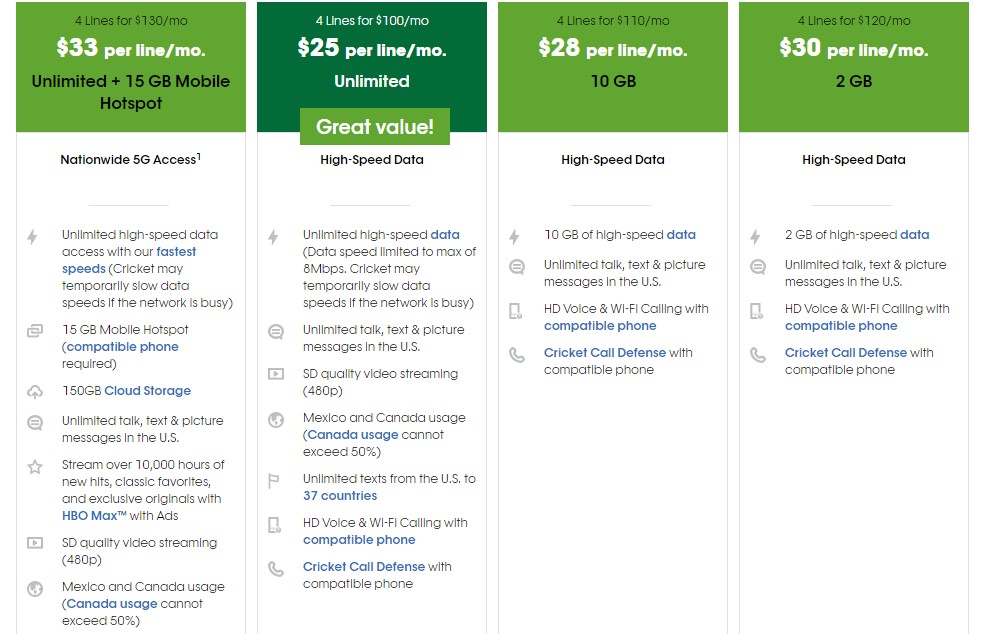985x634 pixels.
Task: Click the globe icon in the $25 plan
Action: pyautogui.click(x=276, y=420)
